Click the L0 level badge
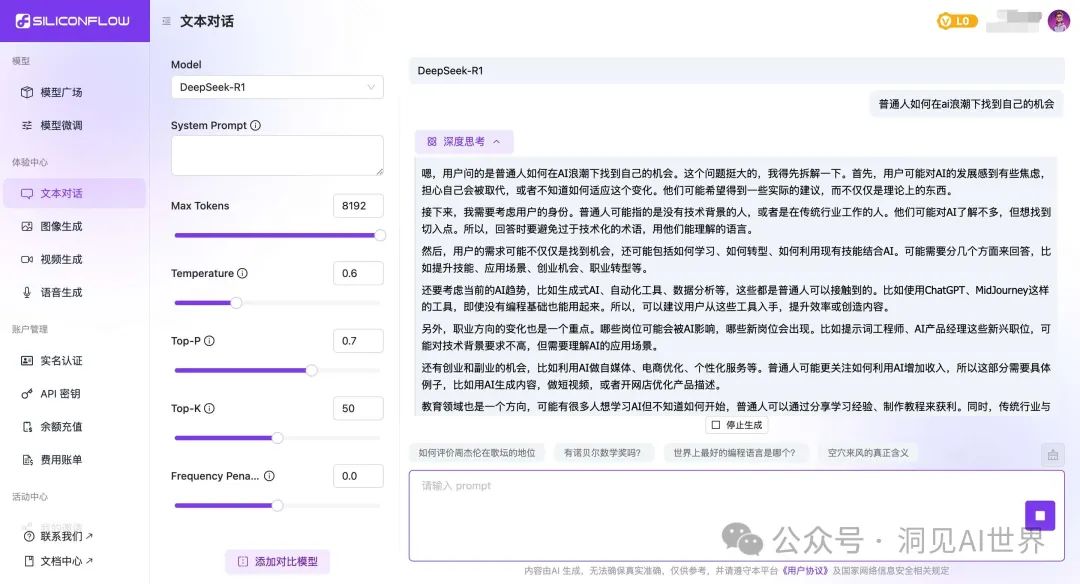Viewport: 1080px width, 584px height. pyautogui.click(x=957, y=21)
